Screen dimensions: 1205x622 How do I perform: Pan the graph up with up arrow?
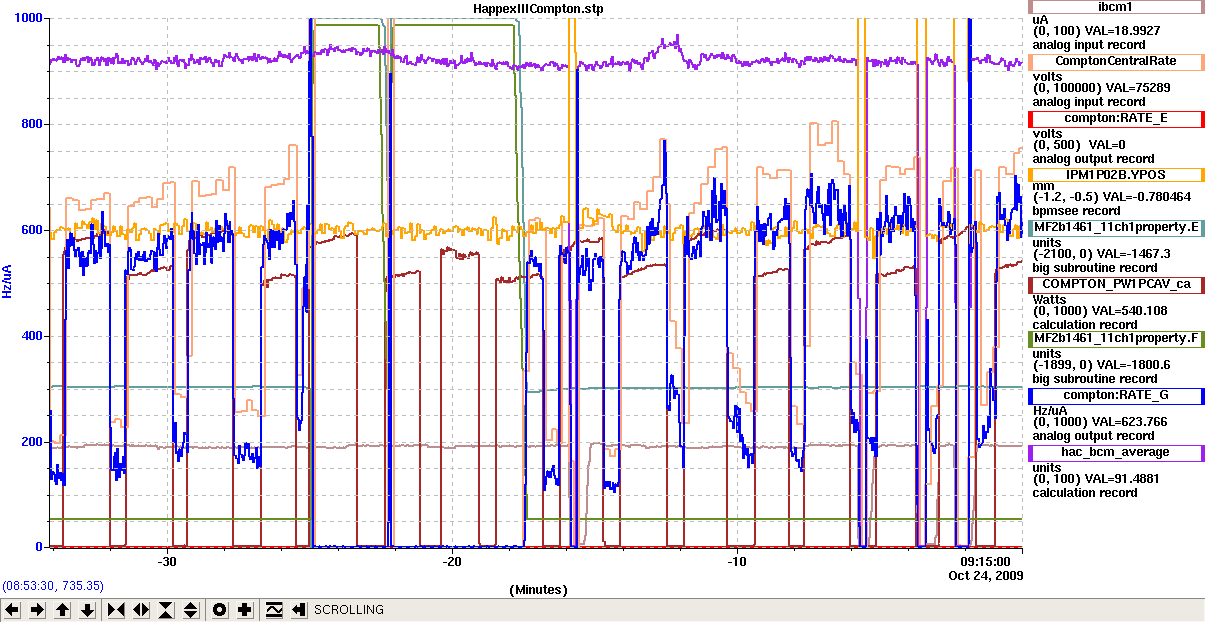coord(62,609)
